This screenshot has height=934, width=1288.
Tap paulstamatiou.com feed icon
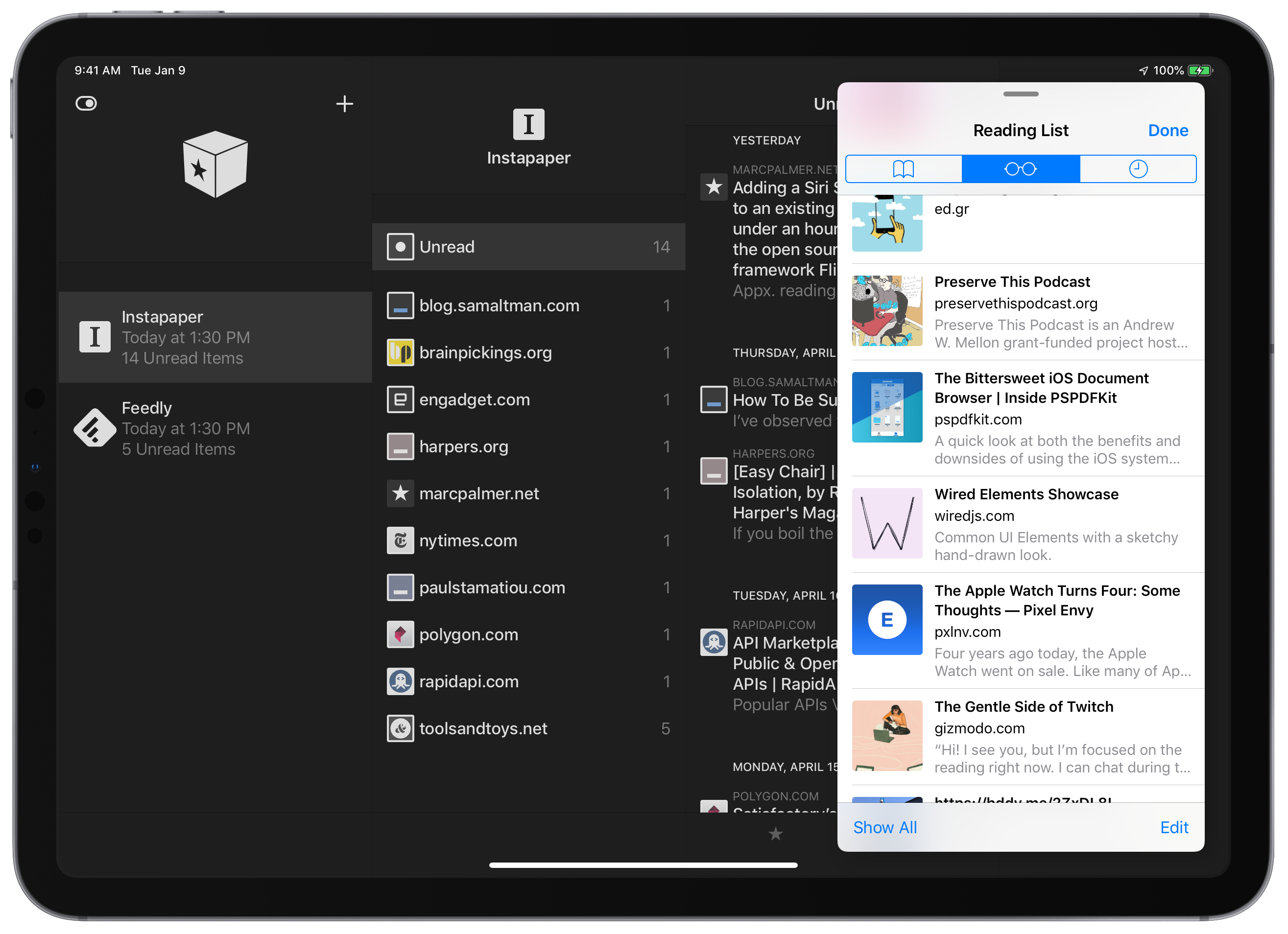[x=401, y=587]
